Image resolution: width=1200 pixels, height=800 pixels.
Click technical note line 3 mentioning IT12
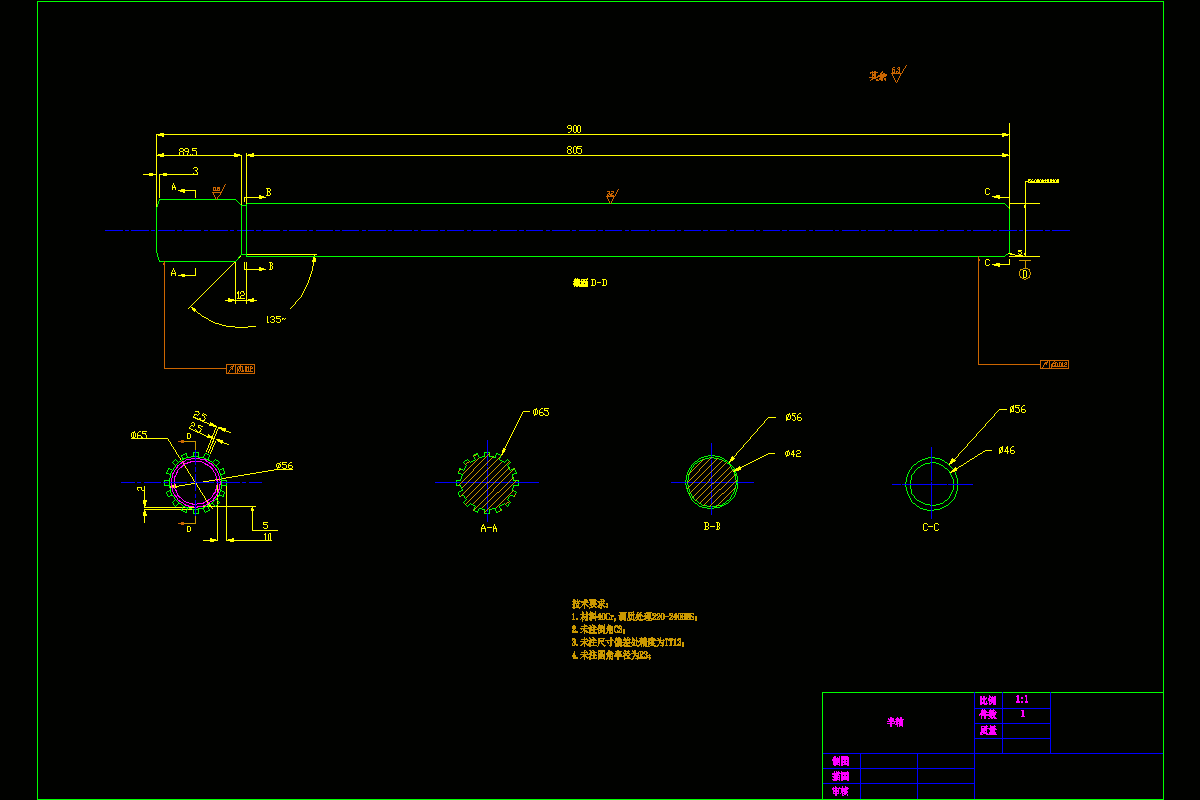(628, 643)
